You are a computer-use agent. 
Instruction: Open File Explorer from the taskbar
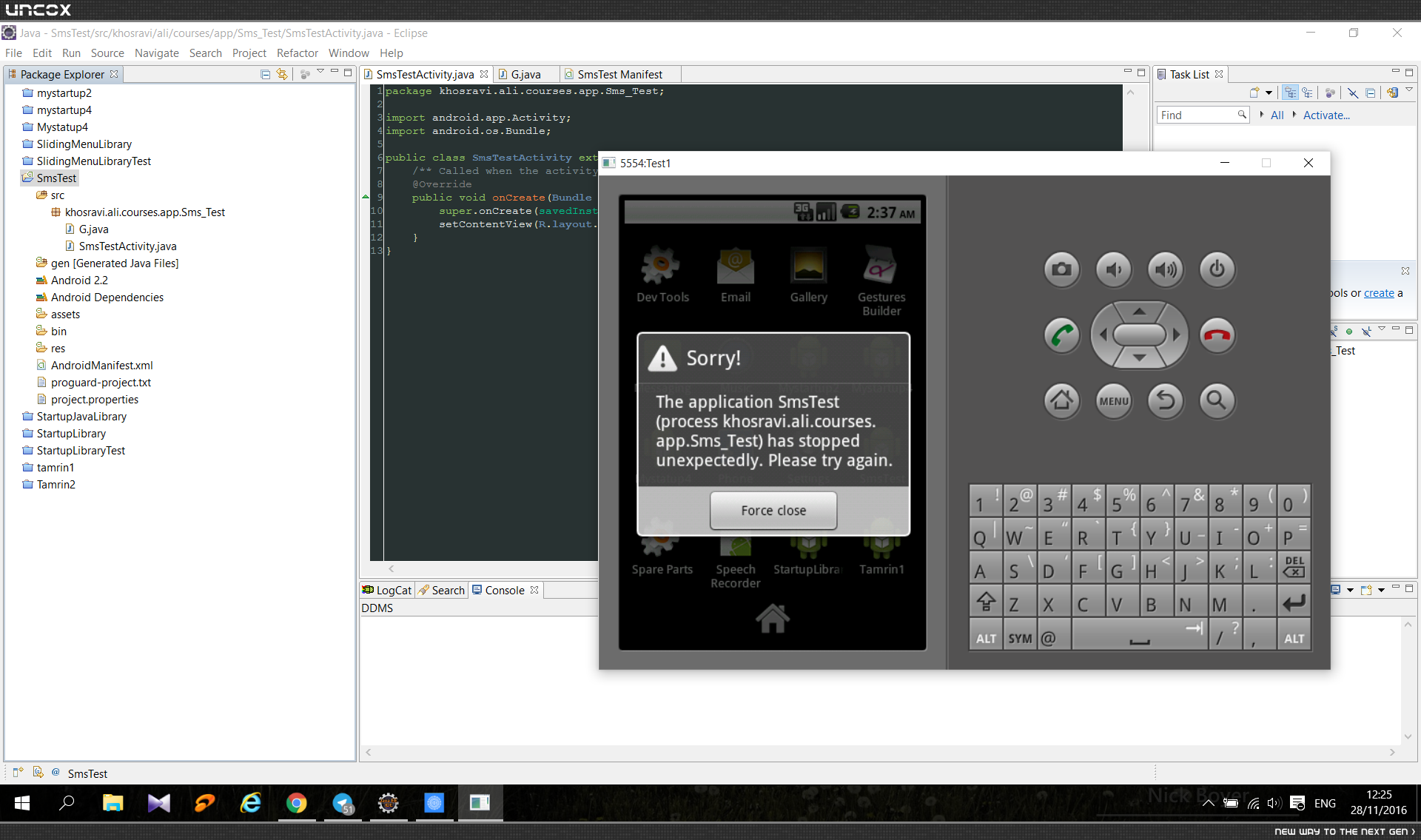pos(112,803)
